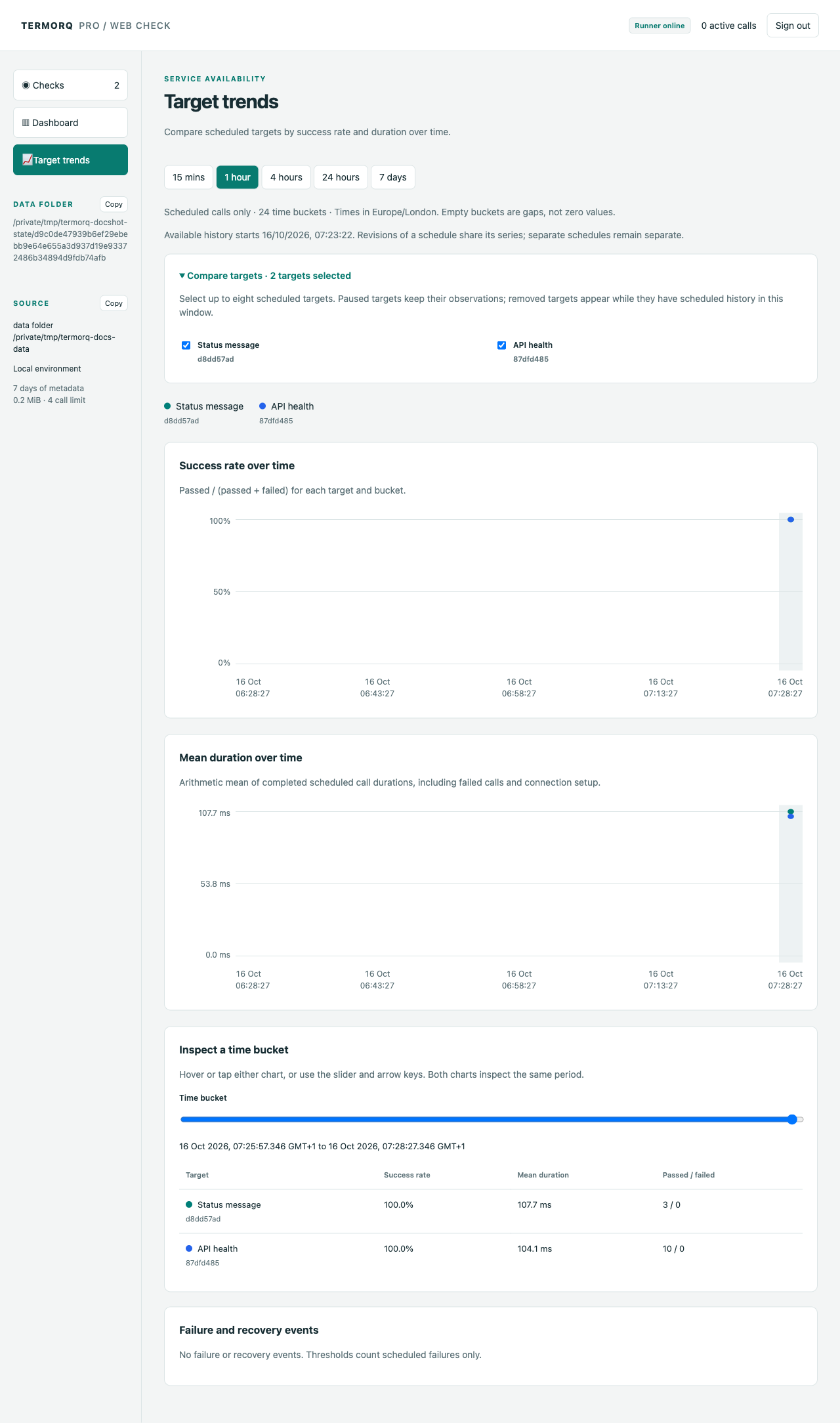Select the 15 mins time range
Image resolution: width=840 pixels, height=1423 pixels.
(189, 177)
